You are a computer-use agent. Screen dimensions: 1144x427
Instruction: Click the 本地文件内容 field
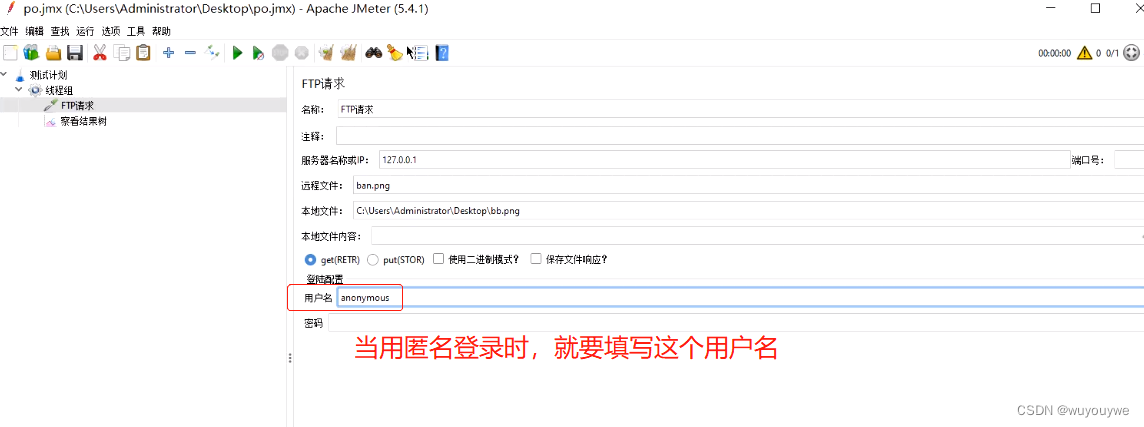tap(757, 236)
